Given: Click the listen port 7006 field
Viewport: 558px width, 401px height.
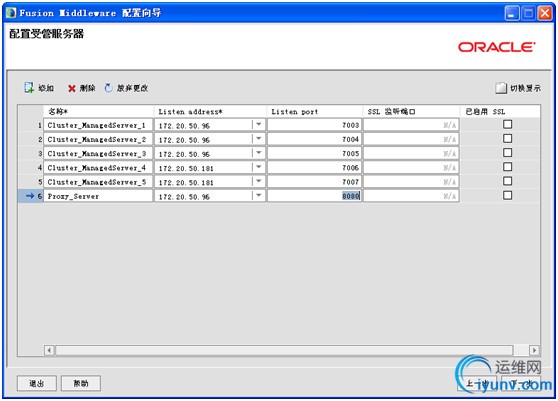Looking at the screenshot, I should (x=315, y=168).
